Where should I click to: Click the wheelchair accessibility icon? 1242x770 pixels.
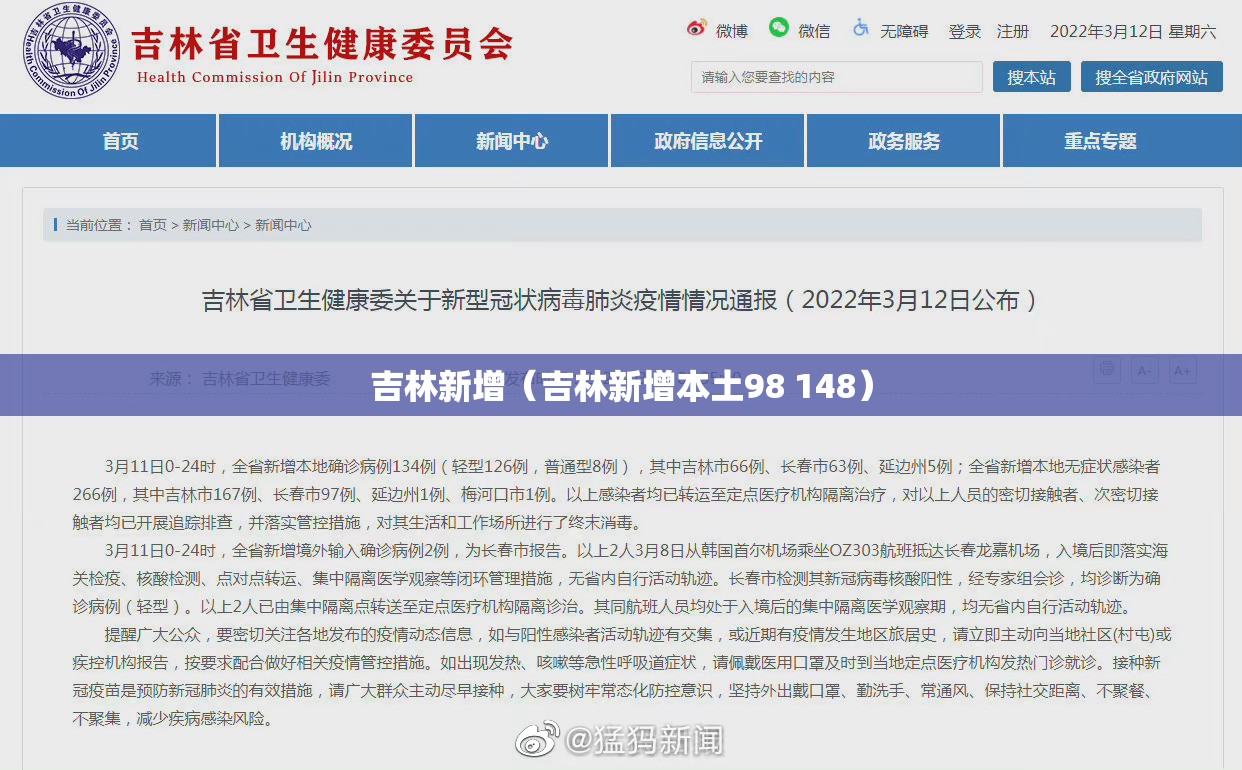[860, 28]
